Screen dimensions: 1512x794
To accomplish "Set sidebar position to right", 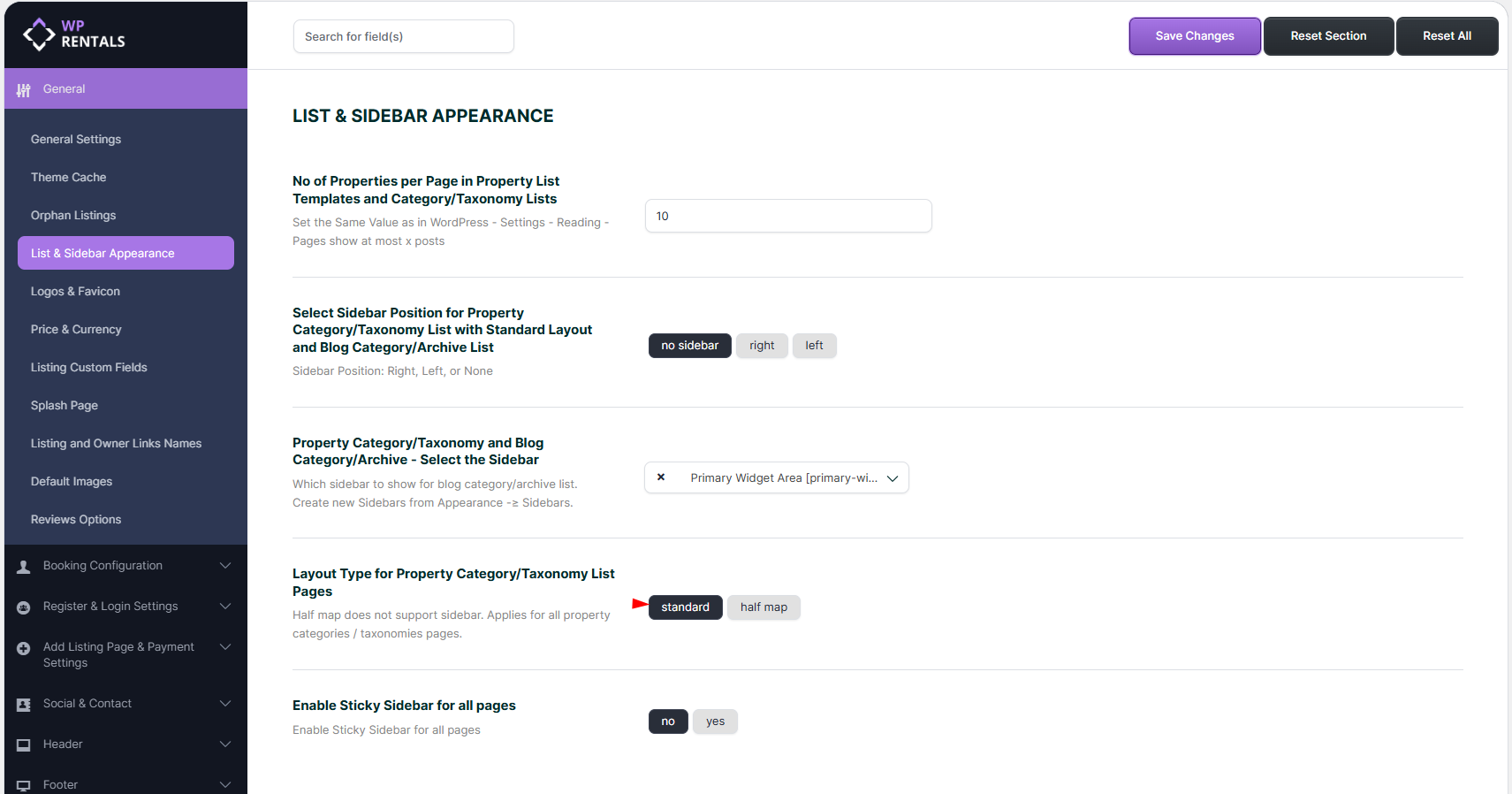I will tap(761, 346).
